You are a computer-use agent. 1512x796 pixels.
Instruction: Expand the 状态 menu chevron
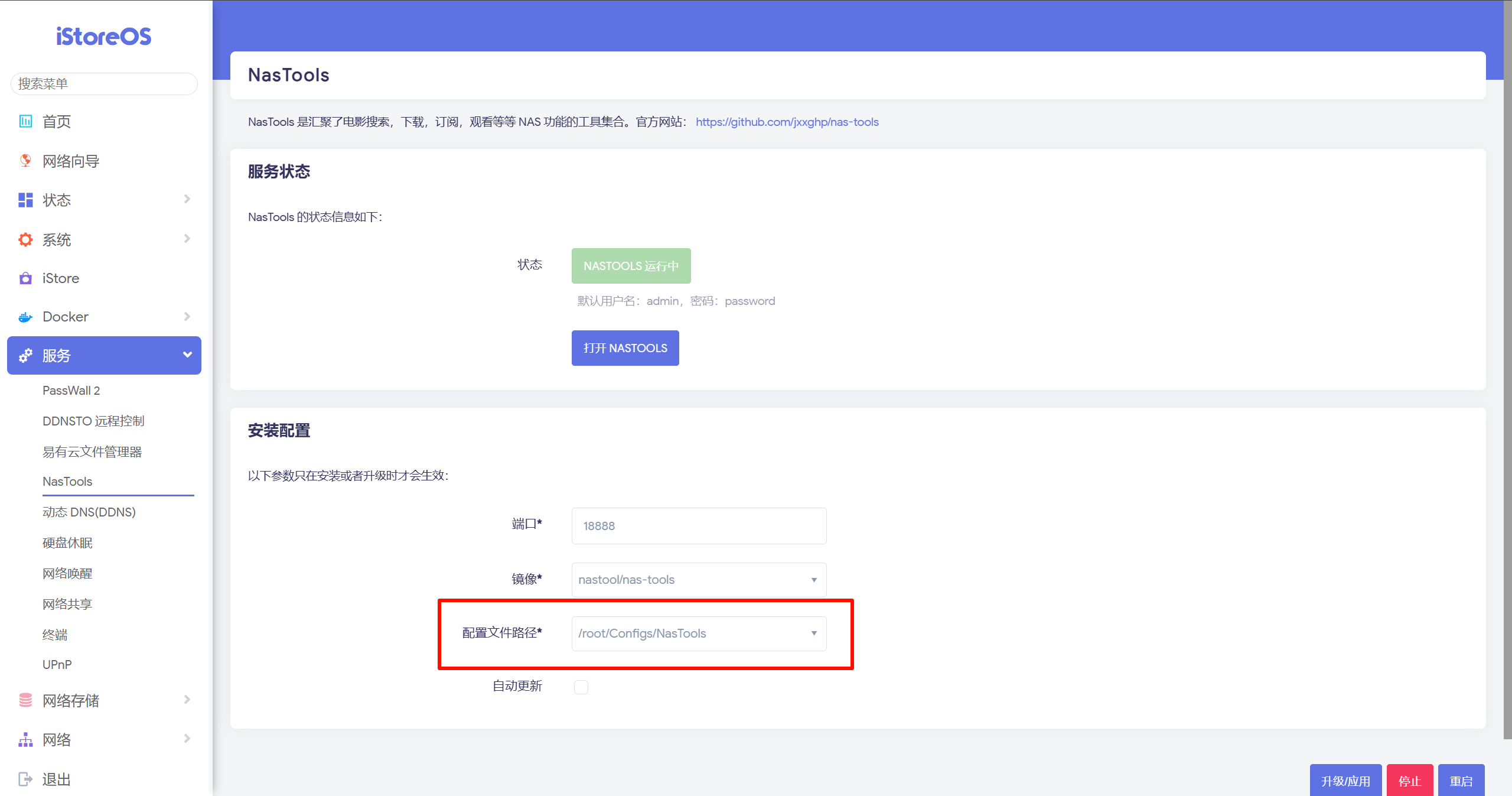point(187,199)
